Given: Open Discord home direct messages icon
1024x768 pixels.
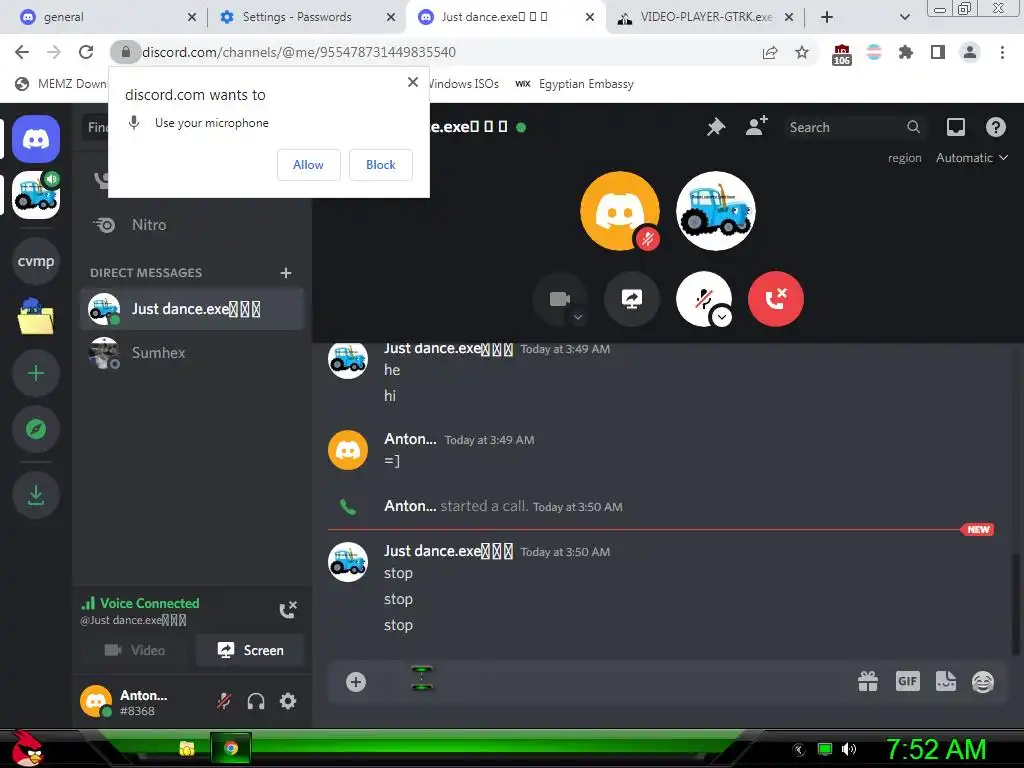Looking at the screenshot, I should [36, 139].
